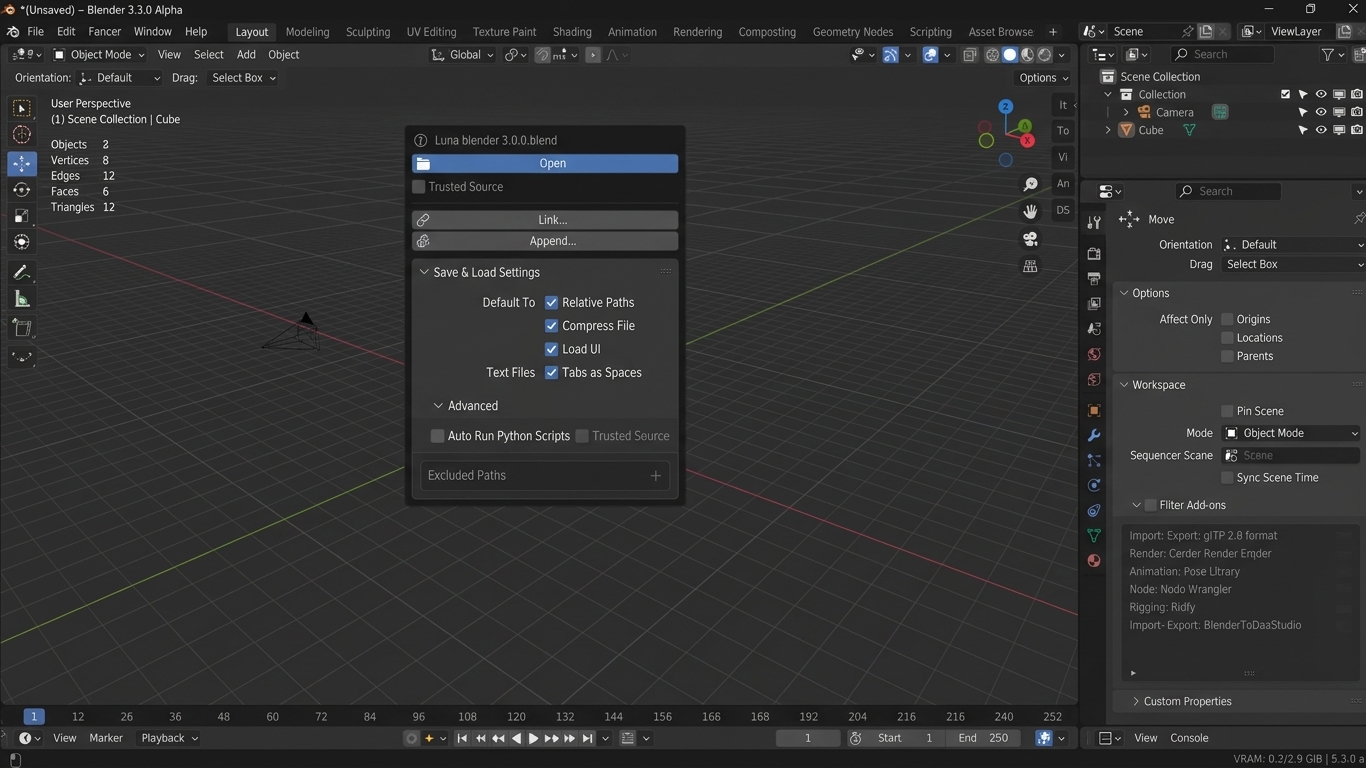
Task: Enable Auto Run Python Scripts
Action: coord(437,436)
